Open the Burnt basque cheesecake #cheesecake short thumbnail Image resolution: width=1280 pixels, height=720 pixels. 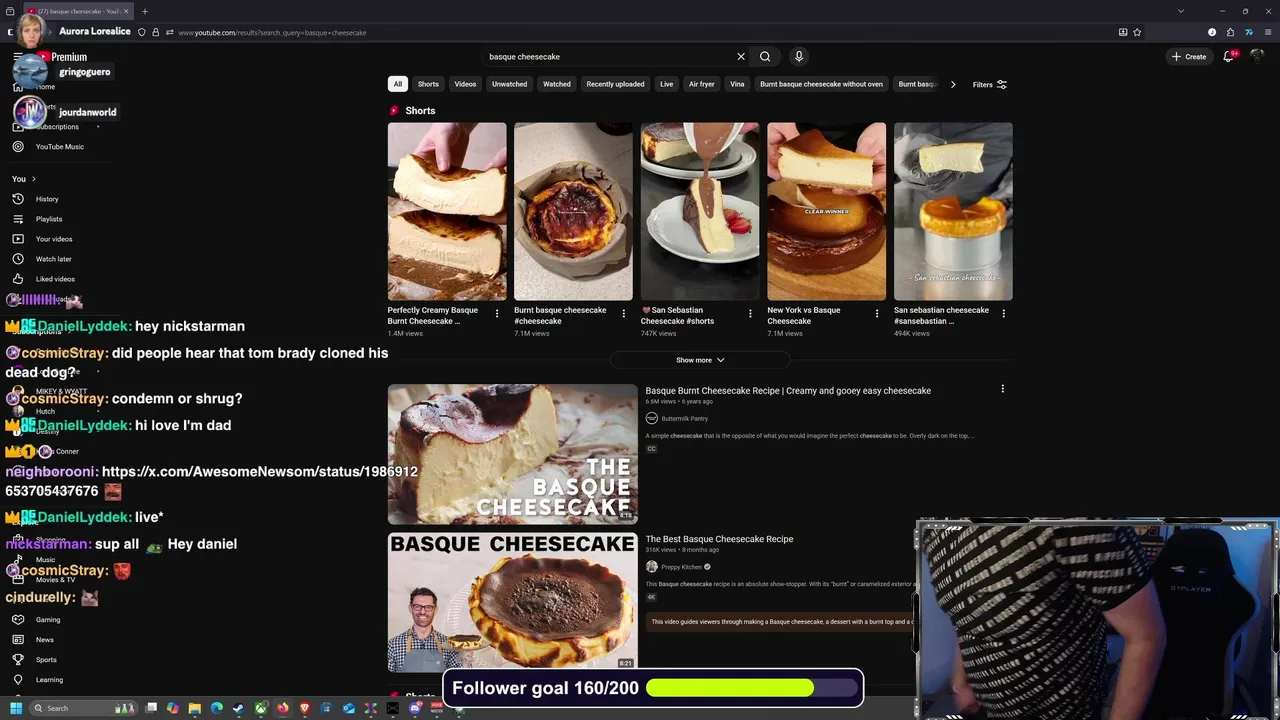pos(573,211)
